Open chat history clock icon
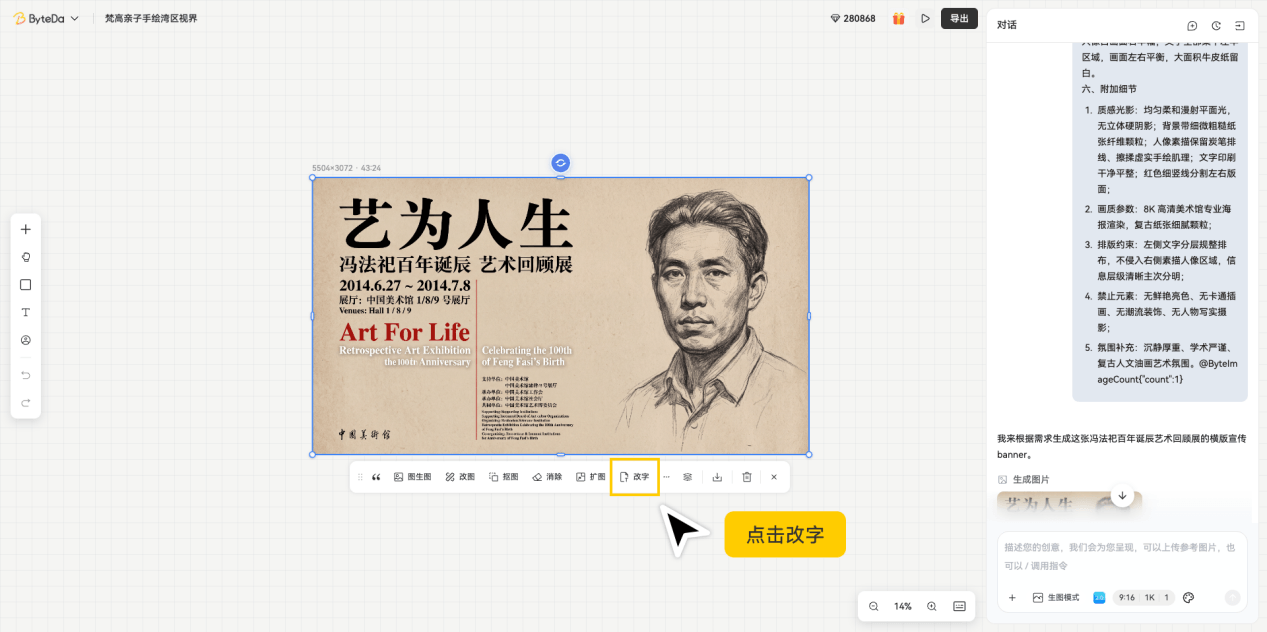This screenshot has height=632, width=1267. 1216,25
